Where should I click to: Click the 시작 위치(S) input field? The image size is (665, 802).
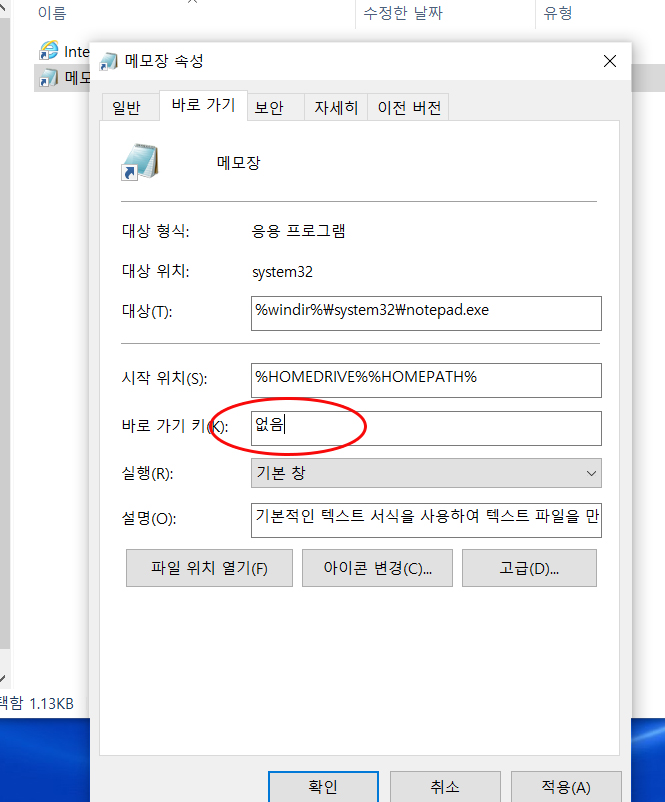pos(426,380)
